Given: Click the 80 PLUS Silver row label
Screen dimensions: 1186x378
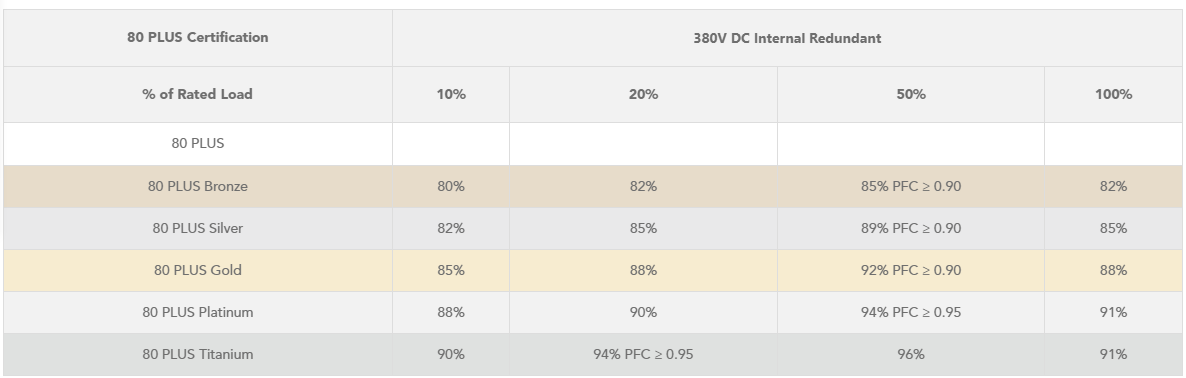Looking at the screenshot, I should [197, 228].
